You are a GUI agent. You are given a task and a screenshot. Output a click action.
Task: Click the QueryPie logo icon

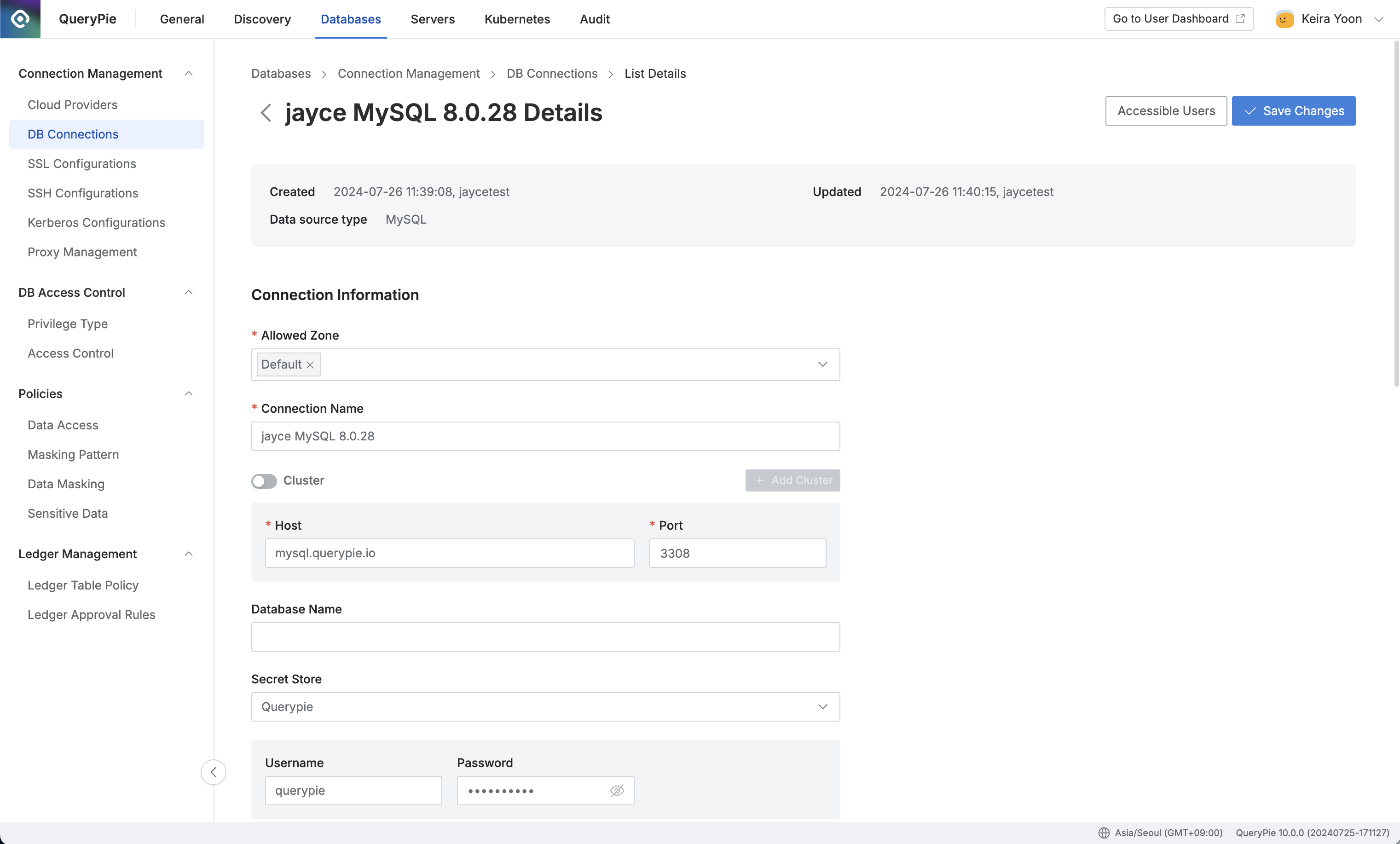pyautogui.click(x=20, y=19)
